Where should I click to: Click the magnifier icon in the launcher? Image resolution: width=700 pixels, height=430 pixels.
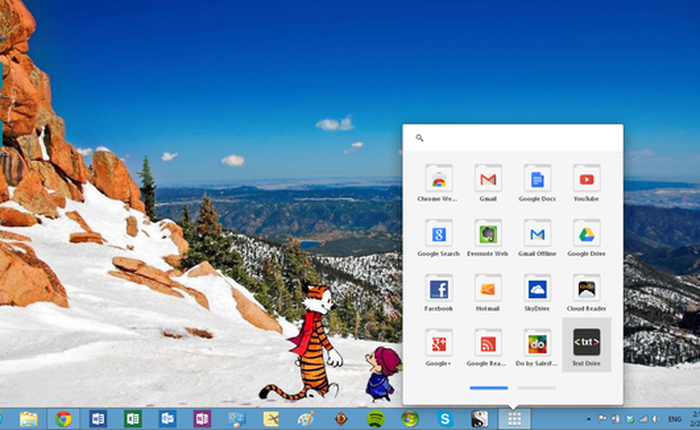(x=419, y=138)
